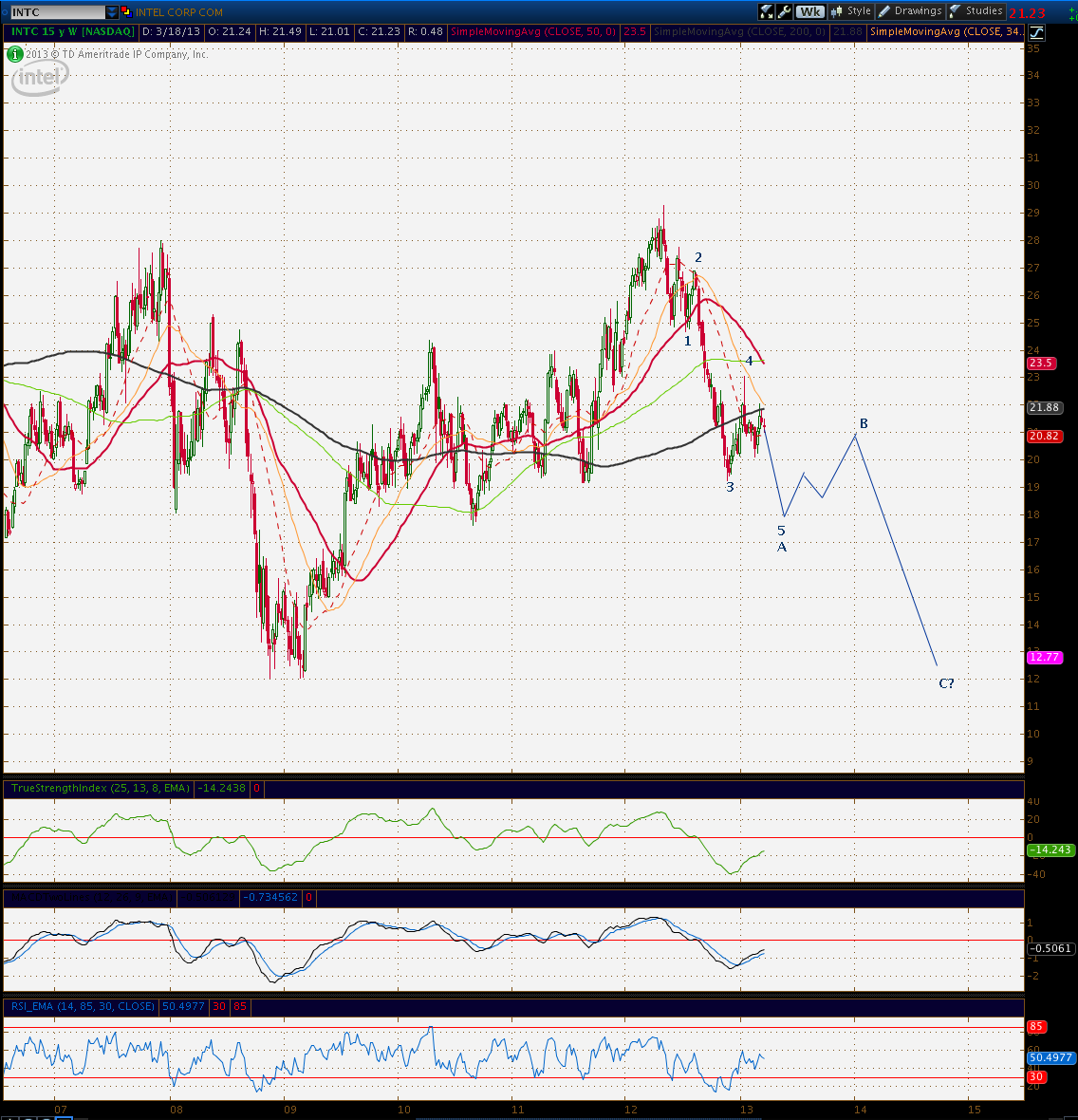Click the Intel logo on the chart

tap(40, 77)
